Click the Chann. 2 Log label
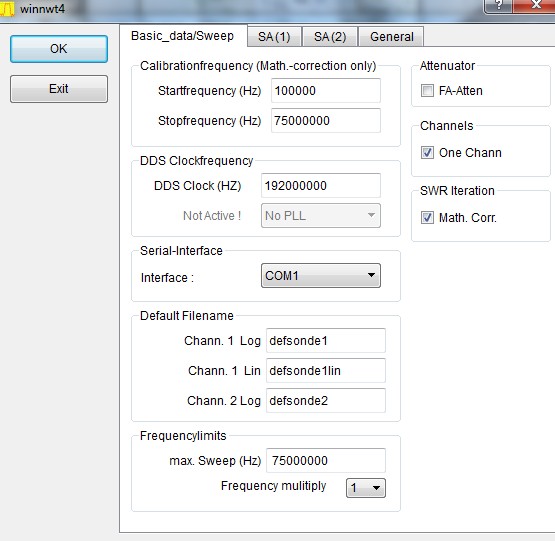Image resolution: width=555 pixels, height=541 pixels. coord(224,401)
